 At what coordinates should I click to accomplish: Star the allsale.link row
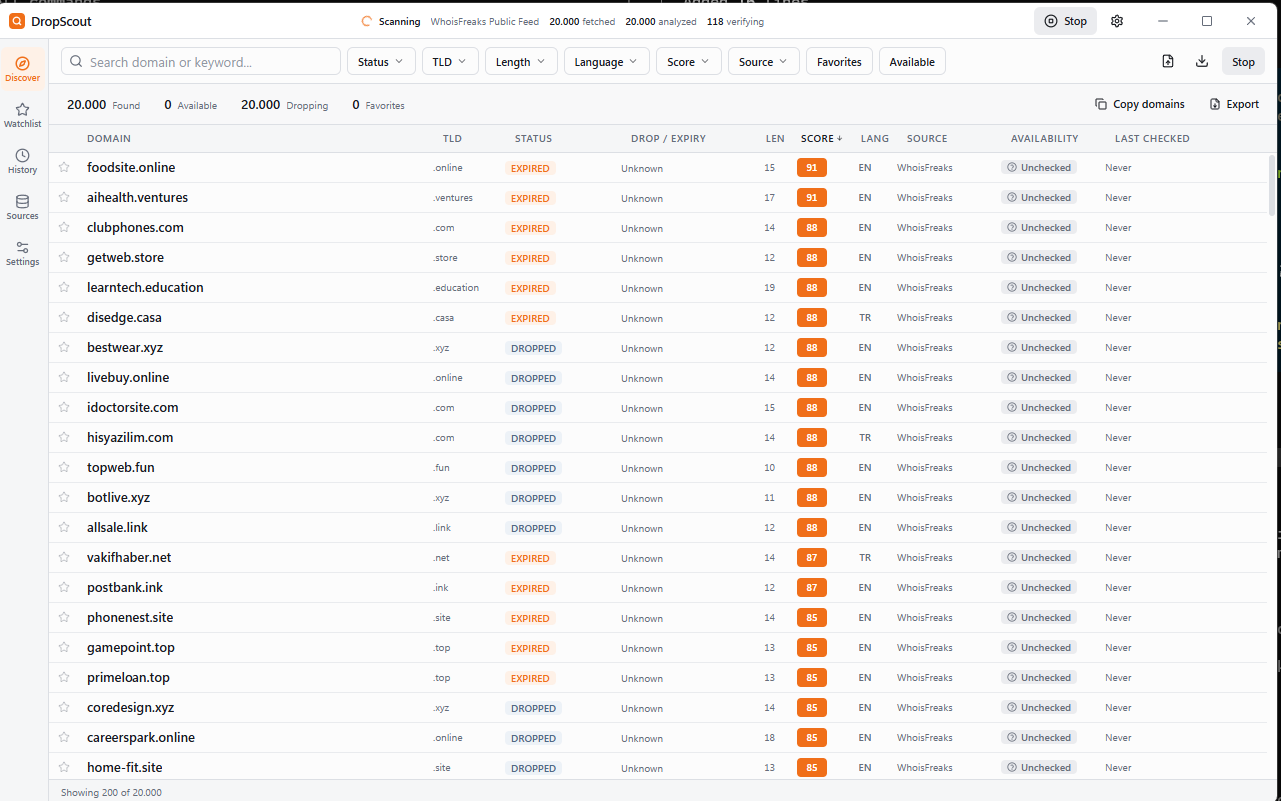[x=64, y=528]
